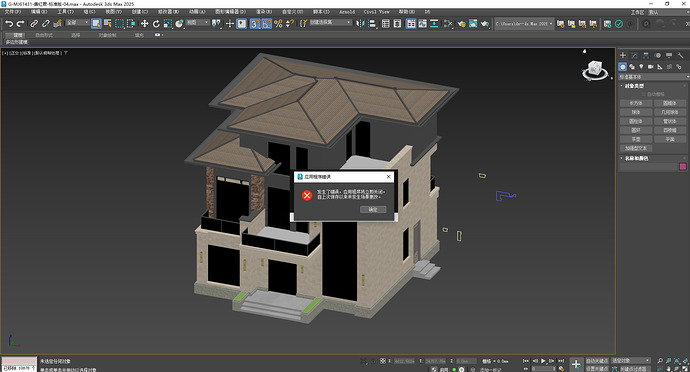Activate the Select Object tool
690x372 pixels.
tap(96, 24)
